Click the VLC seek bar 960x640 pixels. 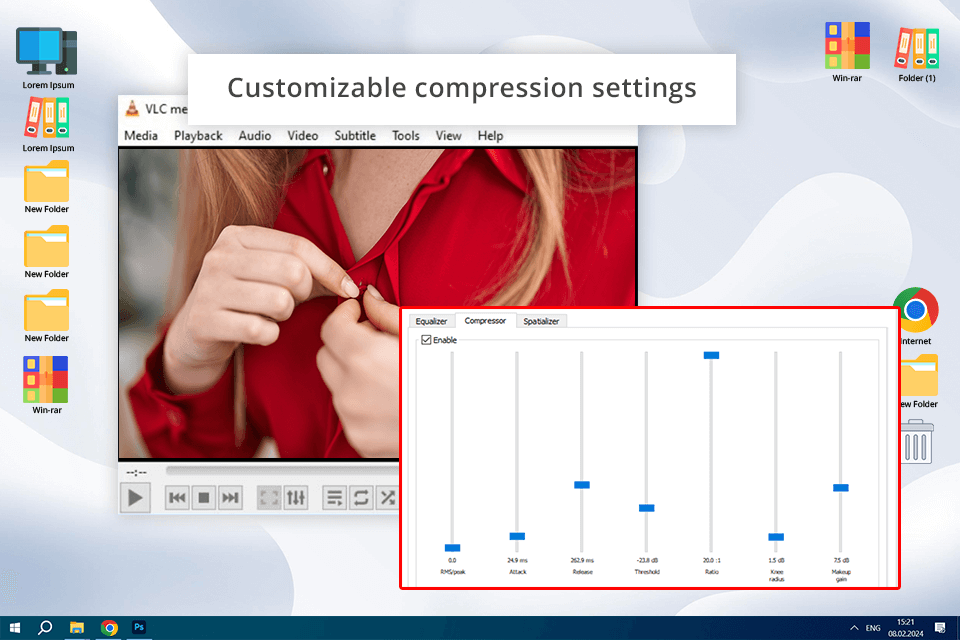(282, 470)
